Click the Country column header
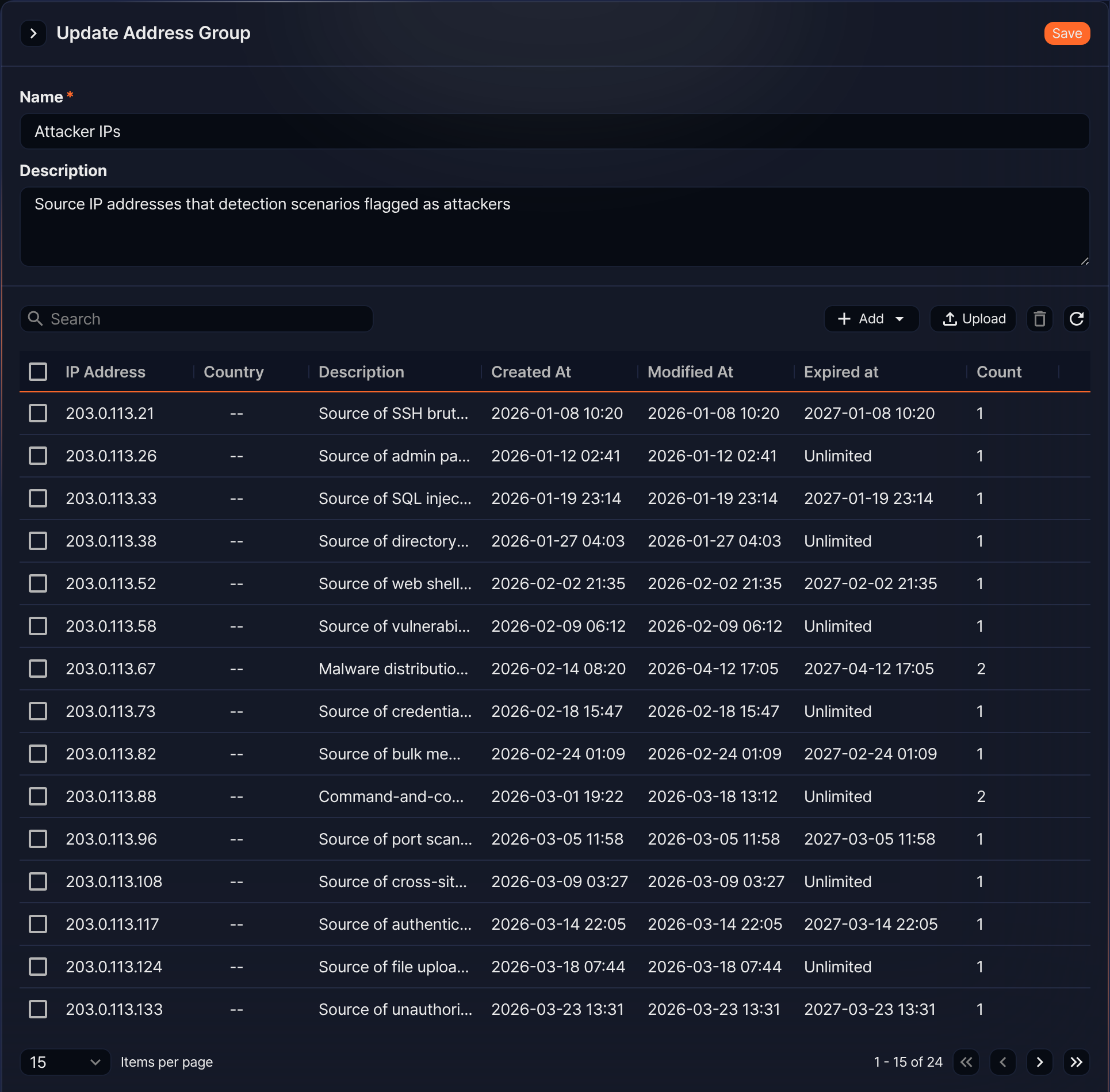The image size is (1110, 1092). 234,372
